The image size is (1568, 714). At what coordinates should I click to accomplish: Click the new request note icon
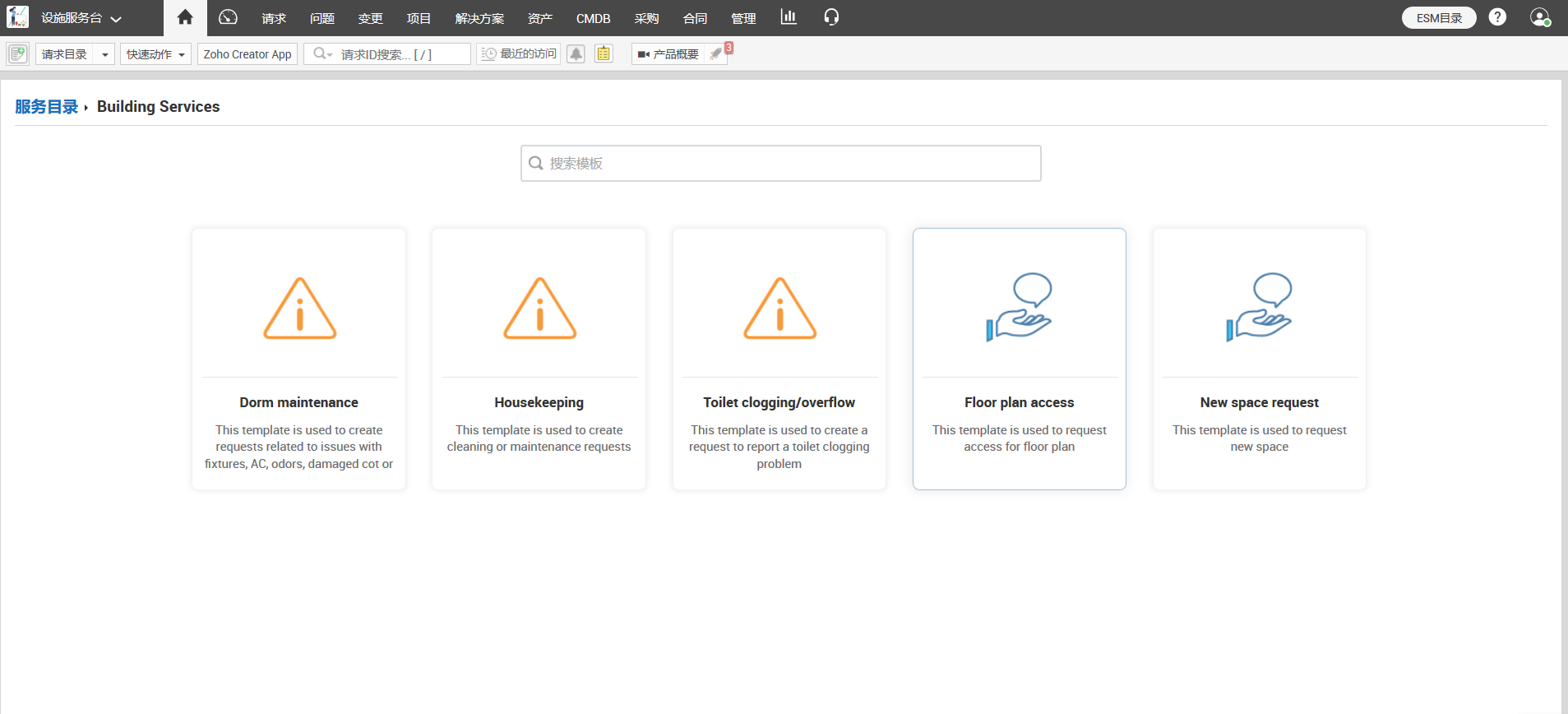[18, 54]
